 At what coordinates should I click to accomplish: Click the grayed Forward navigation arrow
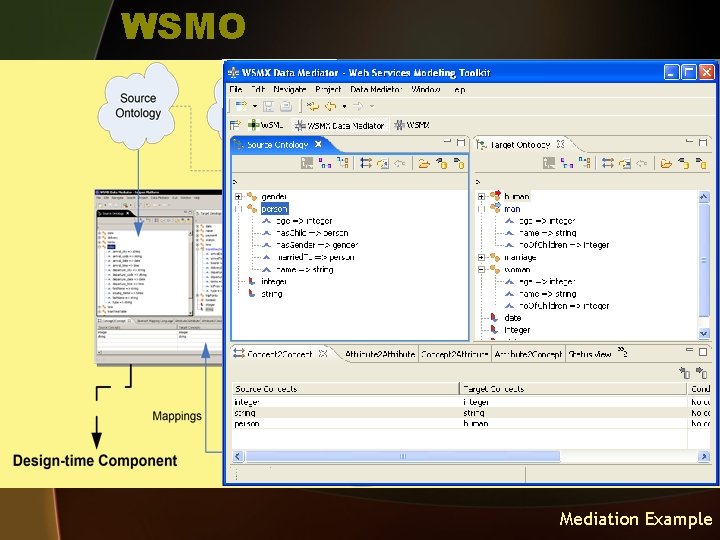pyautogui.click(x=358, y=107)
